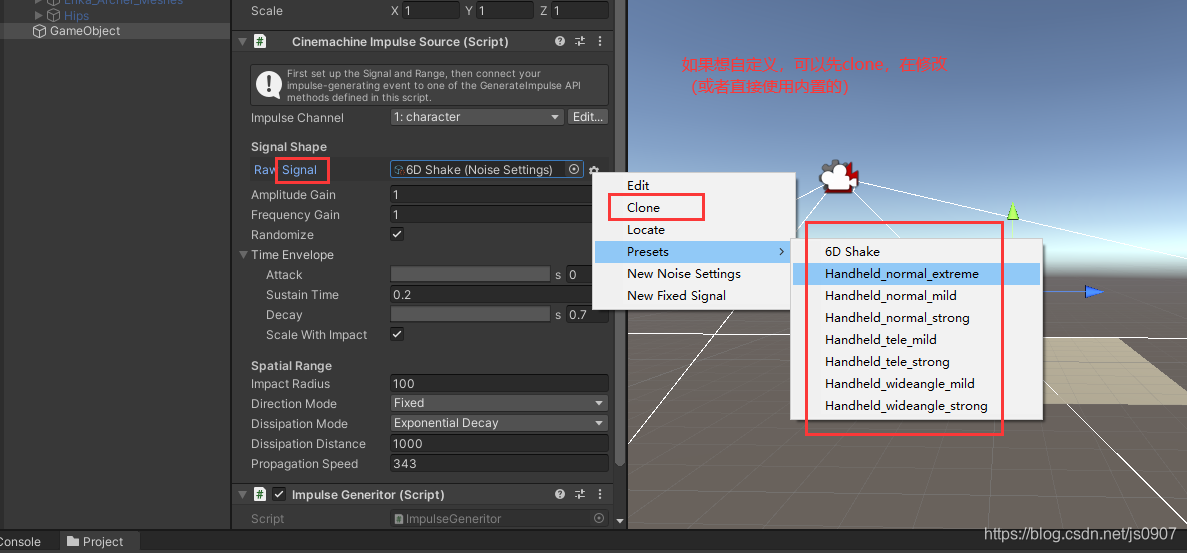
Task: Open more options menu of Cinemachine Impulse Source
Action: point(600,42)
